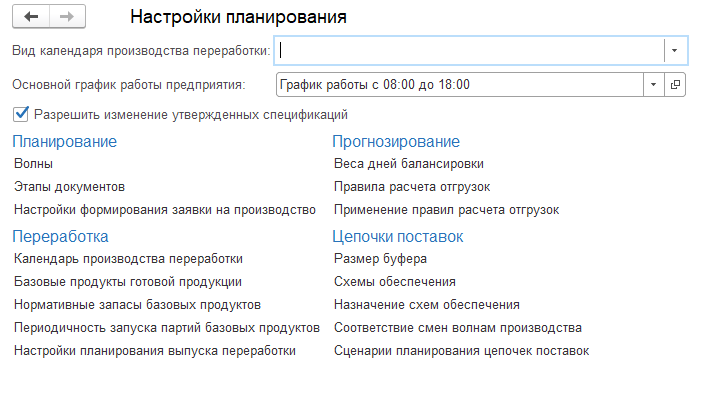Expand the main work schedule dropdown
The height and width of the screenshot is (400, 722).
(654, 85)
